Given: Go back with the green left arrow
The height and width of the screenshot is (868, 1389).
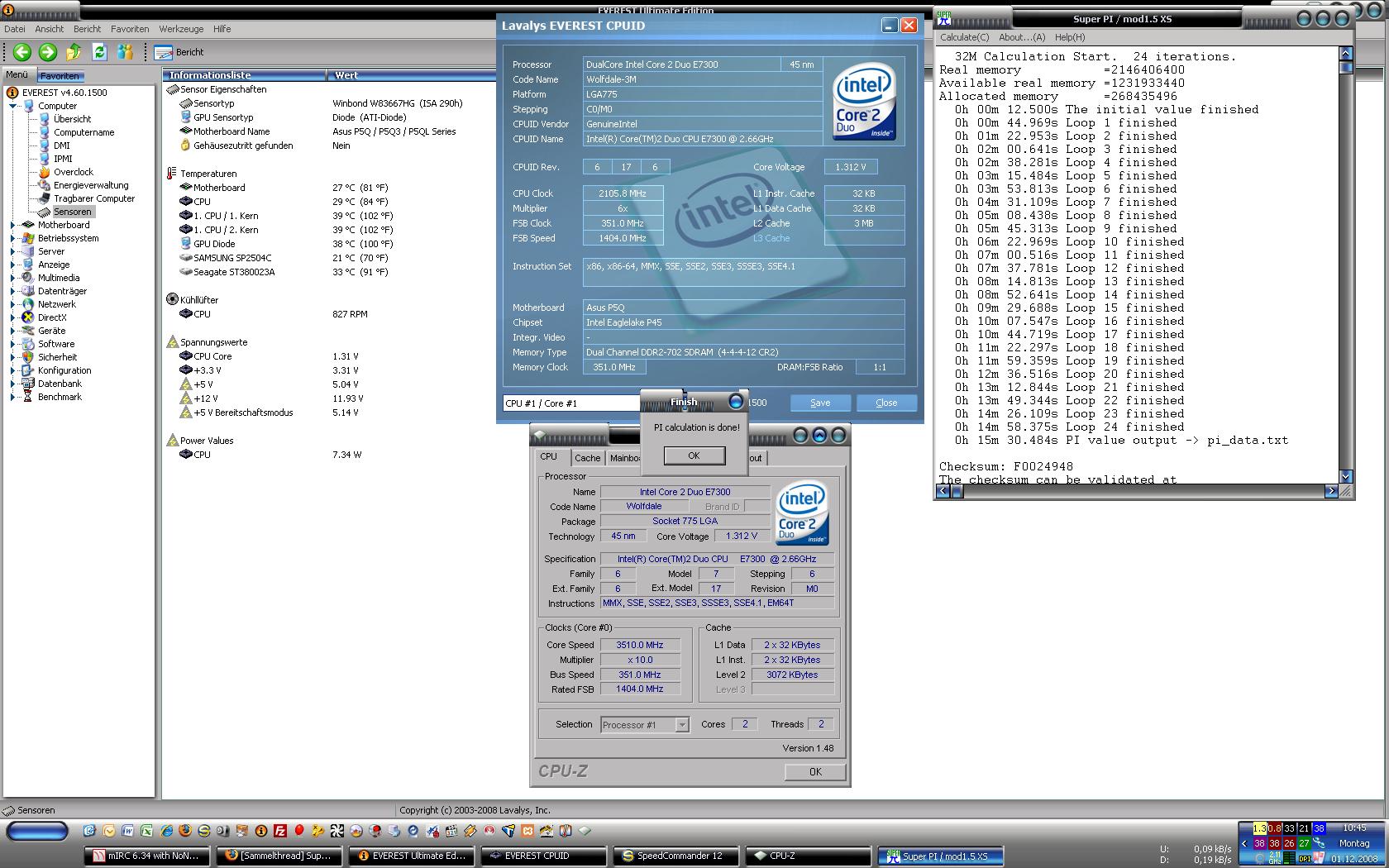Looking at the screenshot, I should pyautogui.click(x=22, y=52).
